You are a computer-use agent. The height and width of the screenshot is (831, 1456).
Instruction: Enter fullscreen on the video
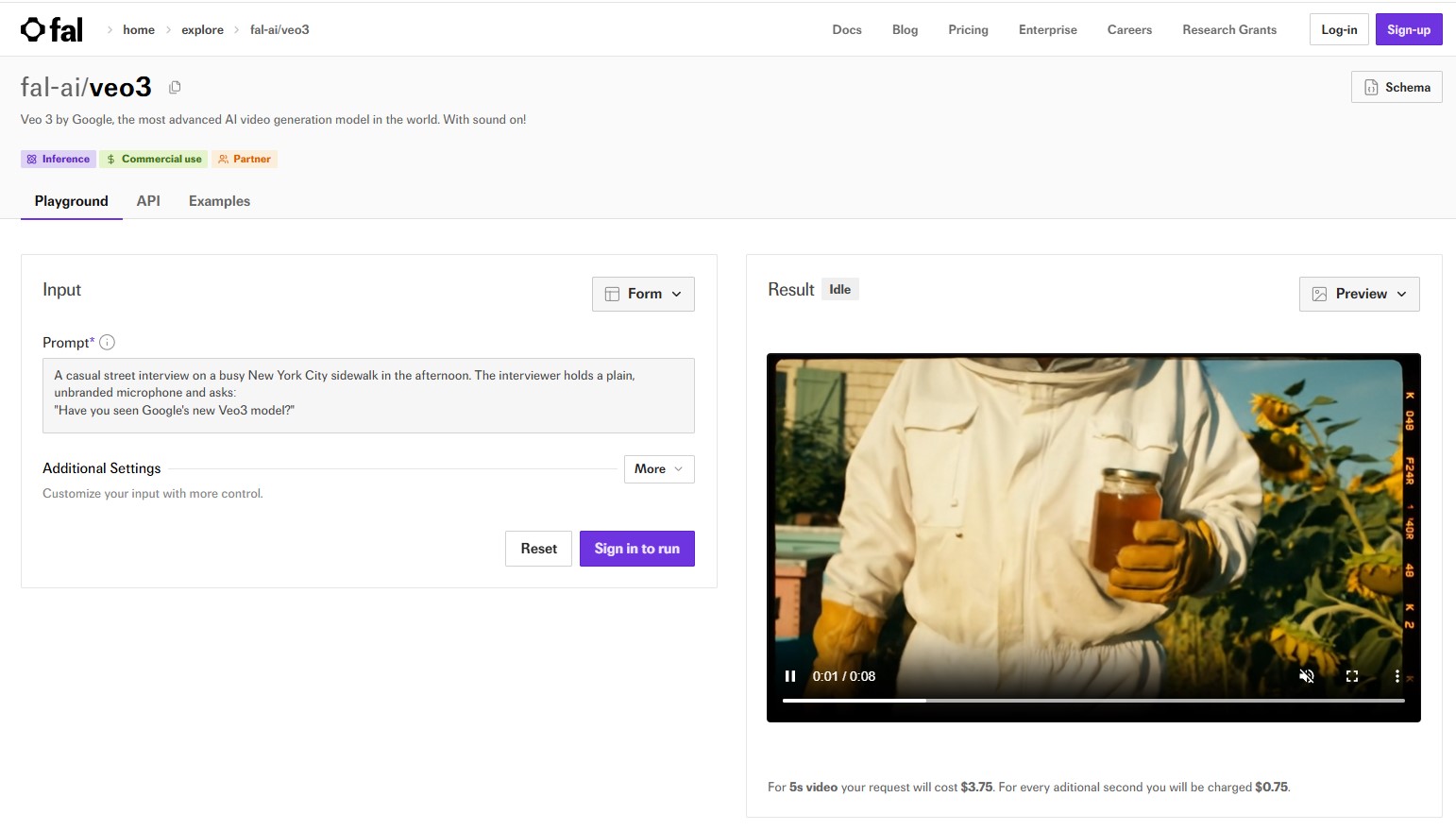(x=1352, y=676)
